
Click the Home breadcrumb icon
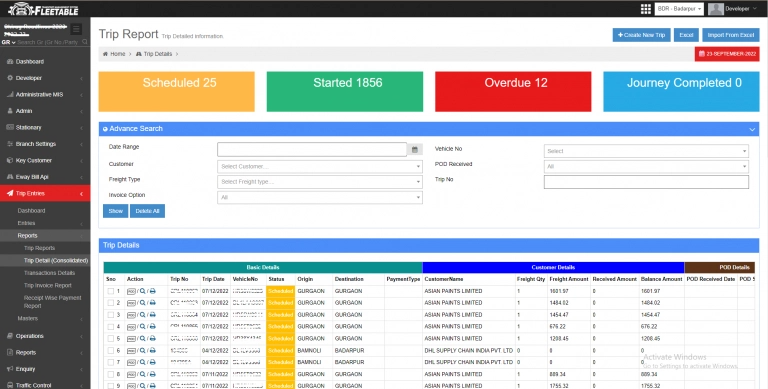click(105, 54)
